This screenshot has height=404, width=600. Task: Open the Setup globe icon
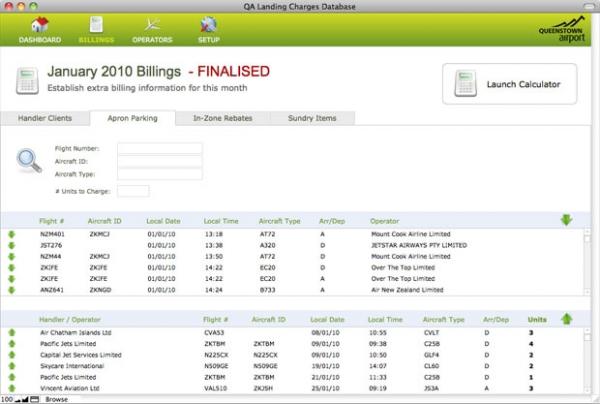pos(209,25)
